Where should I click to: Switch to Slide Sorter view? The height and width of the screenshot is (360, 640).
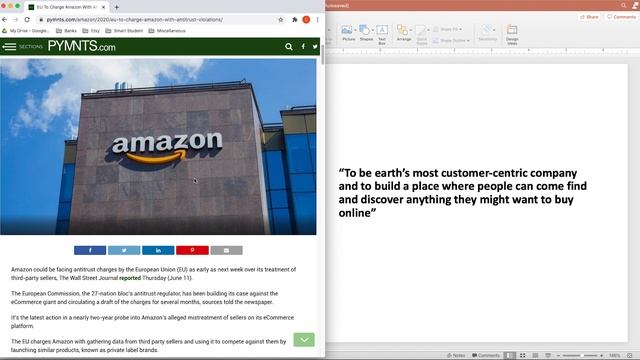522,356
